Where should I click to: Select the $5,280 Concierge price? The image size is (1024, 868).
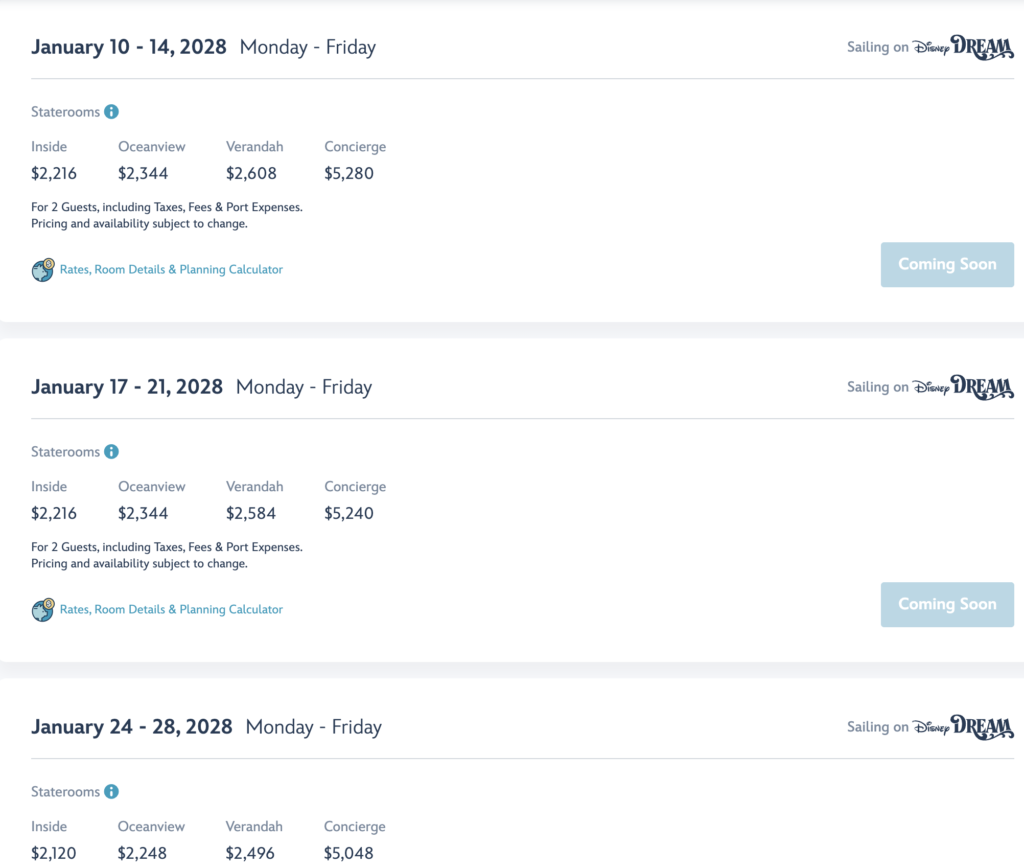pyautogui.click(x=349, y=174)
